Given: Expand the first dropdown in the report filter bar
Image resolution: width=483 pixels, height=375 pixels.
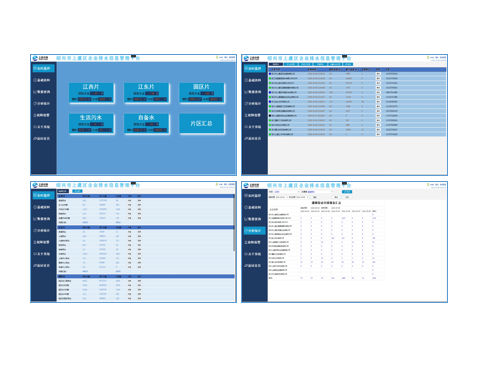Looking at the screenshot, I should (287, 192).
